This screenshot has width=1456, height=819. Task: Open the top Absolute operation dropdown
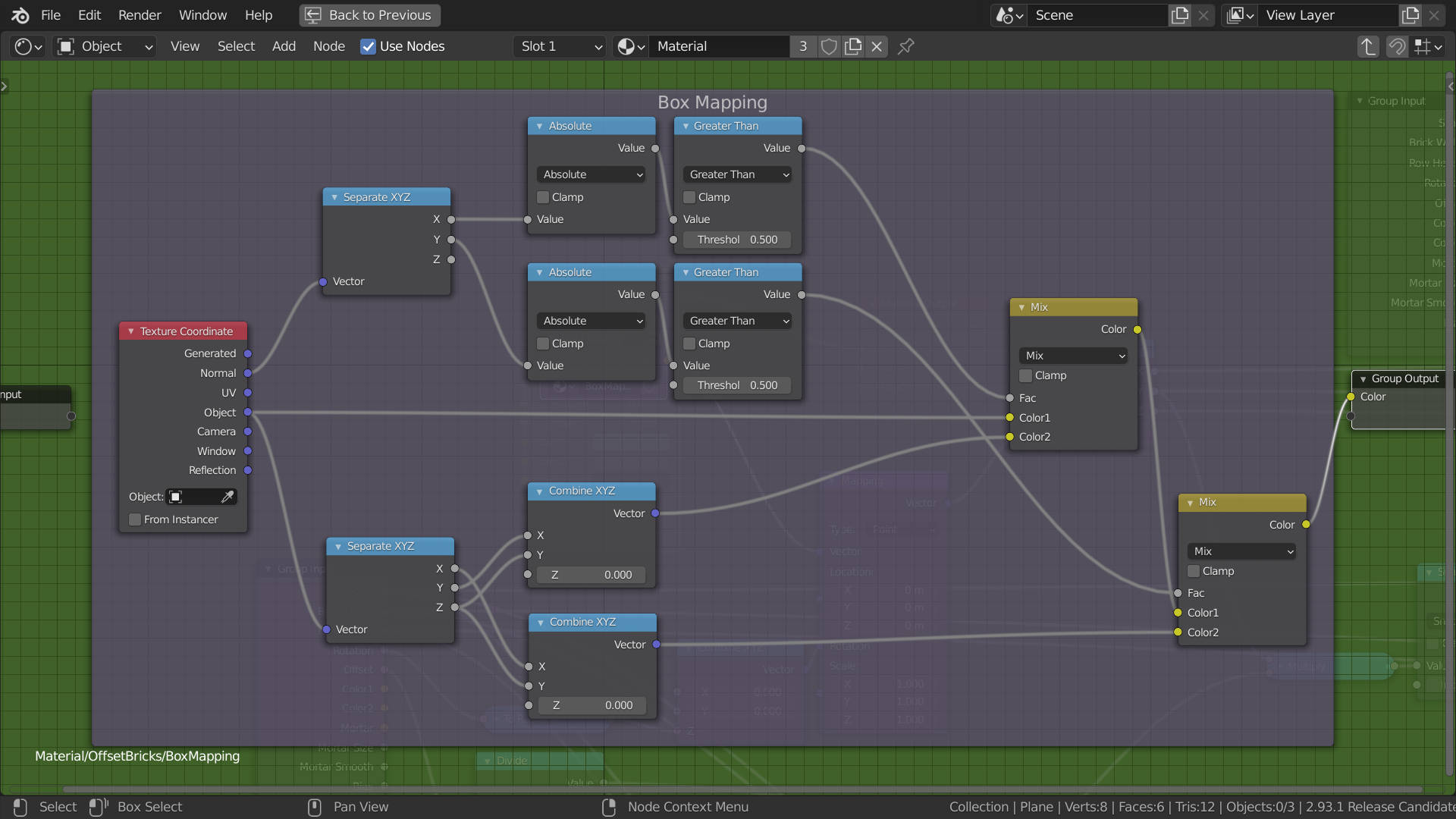click(x=591, y=174)
